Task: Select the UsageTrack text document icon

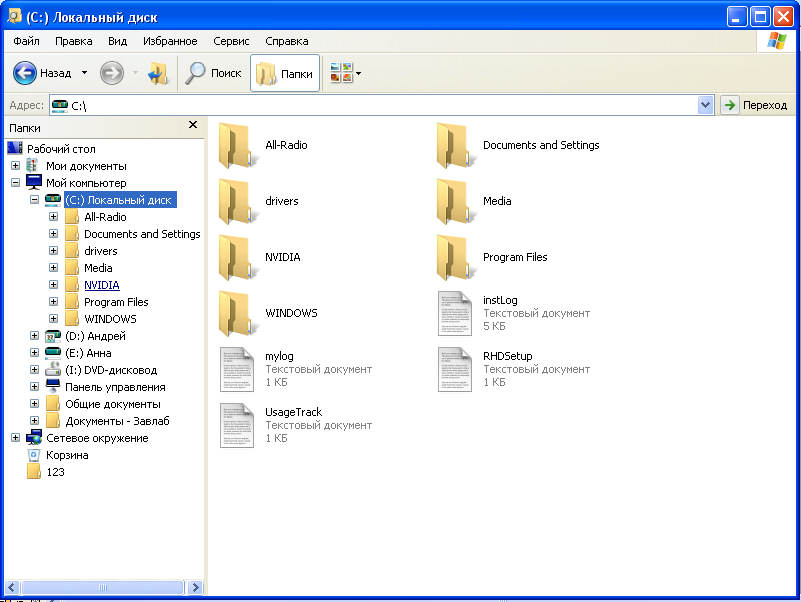Action: [x=237, y=426]
